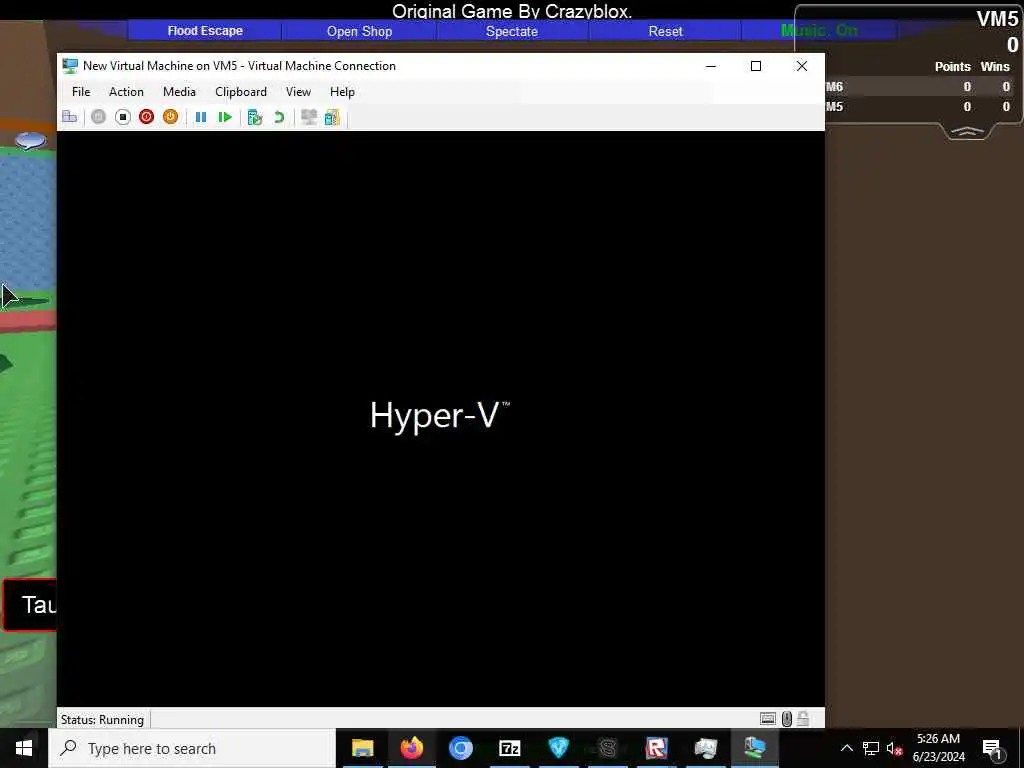Image resolution: width=1024 pixels, height=768 pixels.
Task: Open the Media menu
Action: [179, 92]
